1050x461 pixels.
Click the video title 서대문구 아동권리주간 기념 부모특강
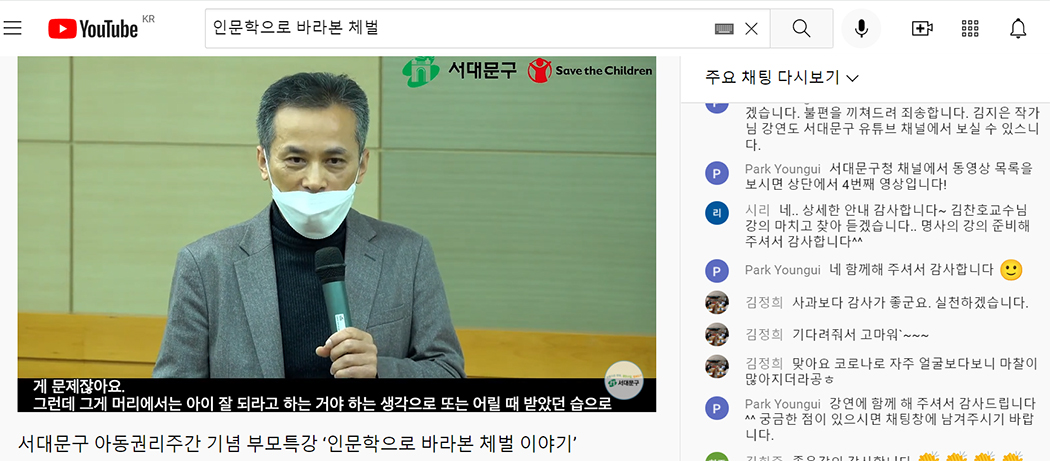(297, 443)
